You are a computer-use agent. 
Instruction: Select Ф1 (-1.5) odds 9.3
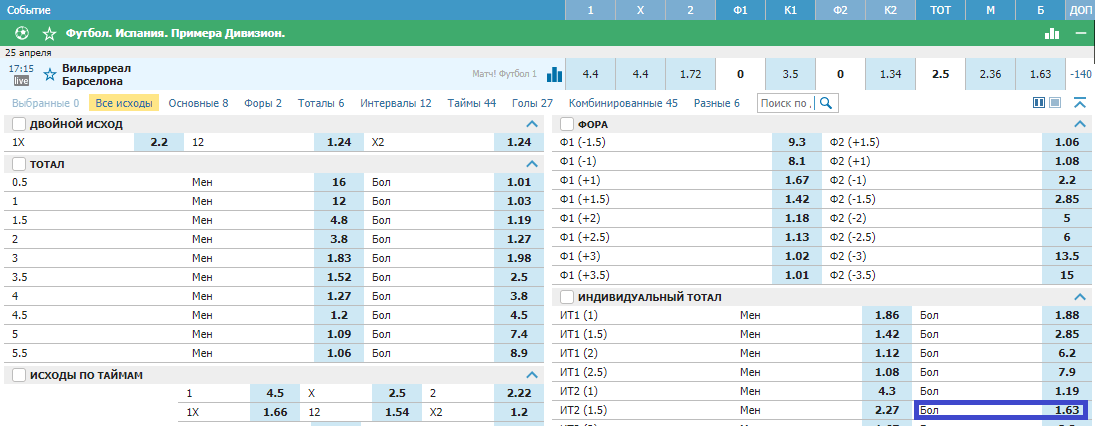coord(797,142)
